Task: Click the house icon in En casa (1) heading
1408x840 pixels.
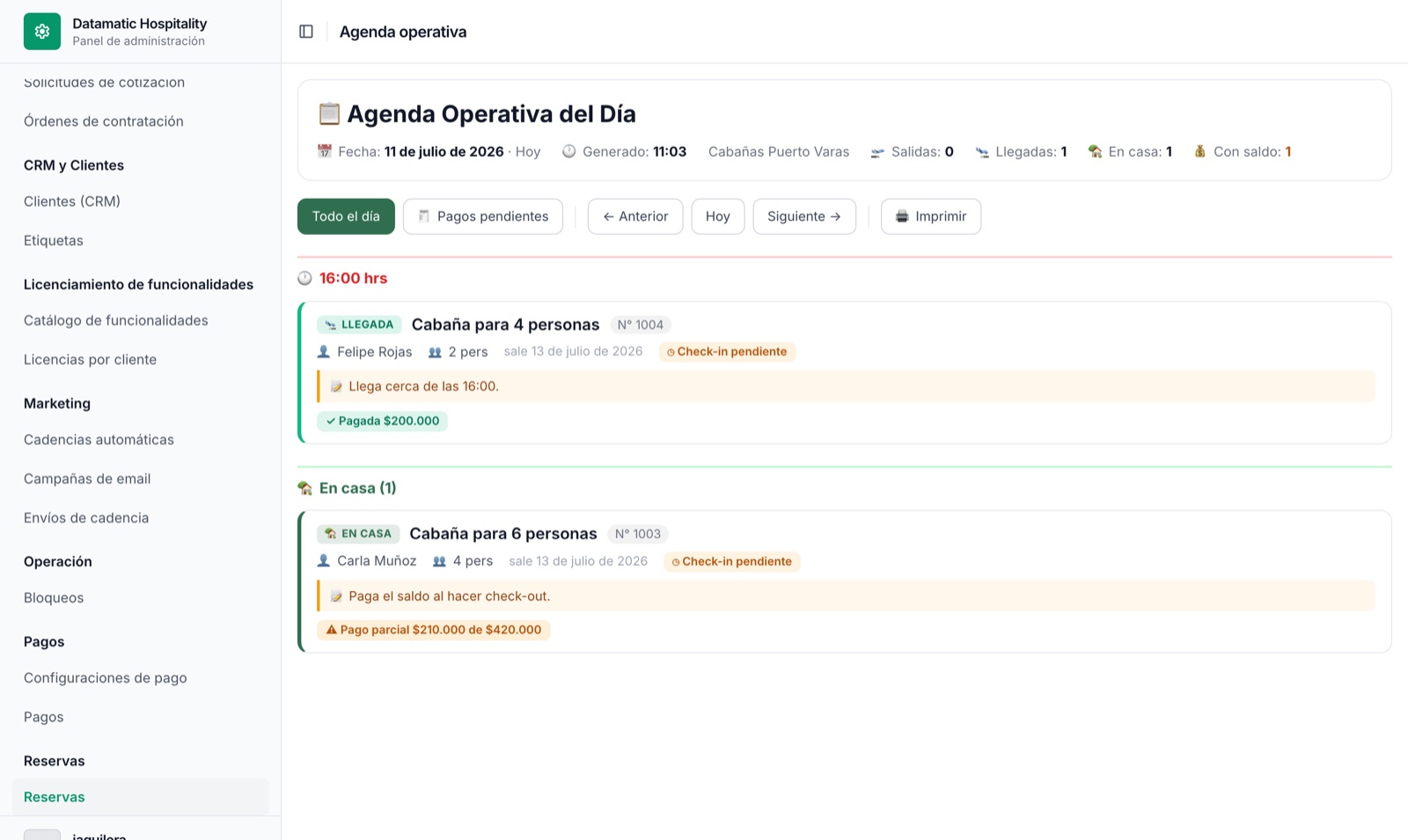Action: coord(304,488)
